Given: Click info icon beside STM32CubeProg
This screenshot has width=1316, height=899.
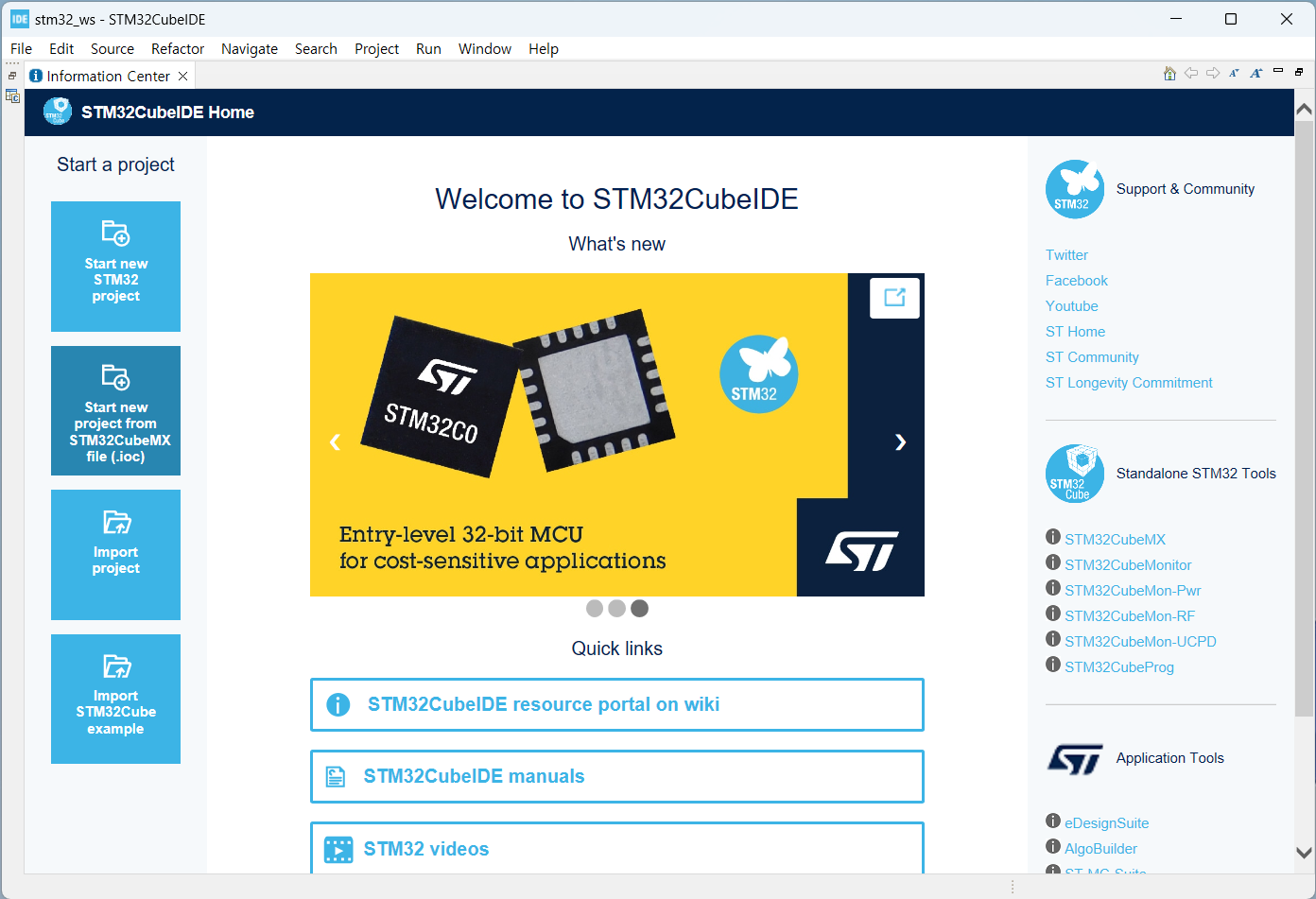Looking at the screenshot, I should [x=1053, y=665].
